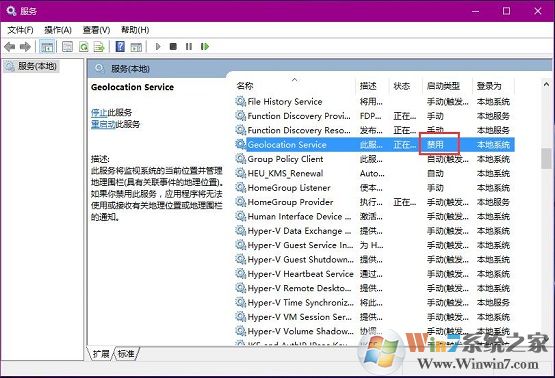Click the 停止 service link

(x=99, y=113)
